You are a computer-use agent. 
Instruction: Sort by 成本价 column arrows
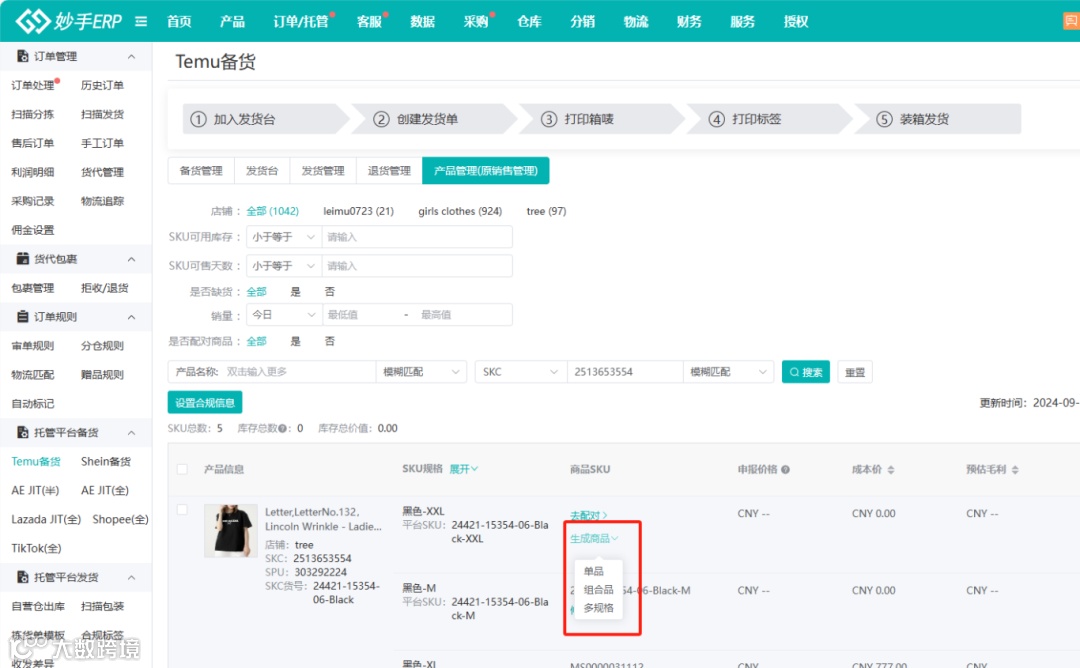pyautogui.click(x=891, y=470)
